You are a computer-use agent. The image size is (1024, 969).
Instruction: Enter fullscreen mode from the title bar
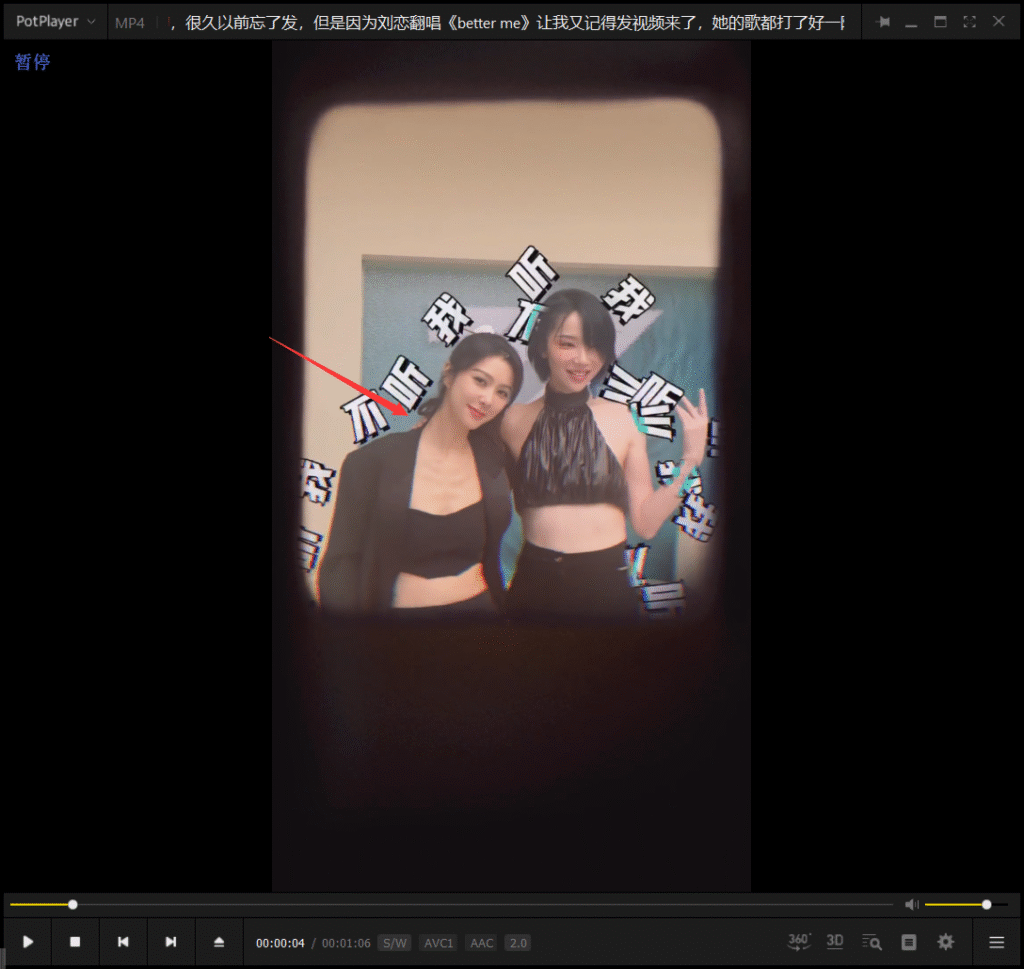969,21
